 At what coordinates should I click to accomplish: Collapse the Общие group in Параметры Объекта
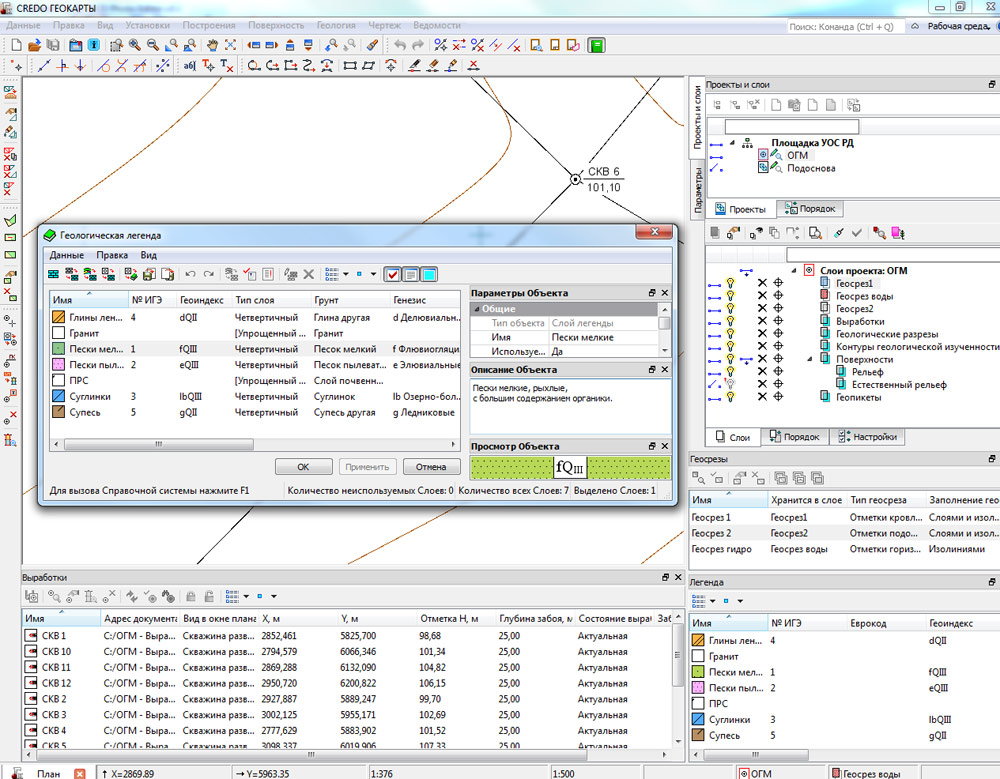coord(477,310)
